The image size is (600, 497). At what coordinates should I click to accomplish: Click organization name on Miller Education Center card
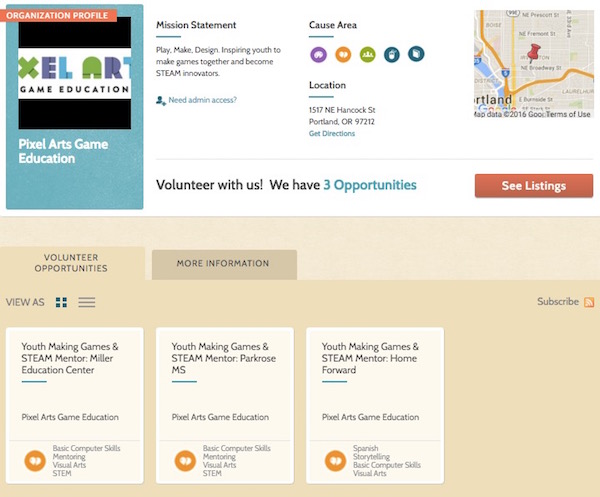(70, 417)
